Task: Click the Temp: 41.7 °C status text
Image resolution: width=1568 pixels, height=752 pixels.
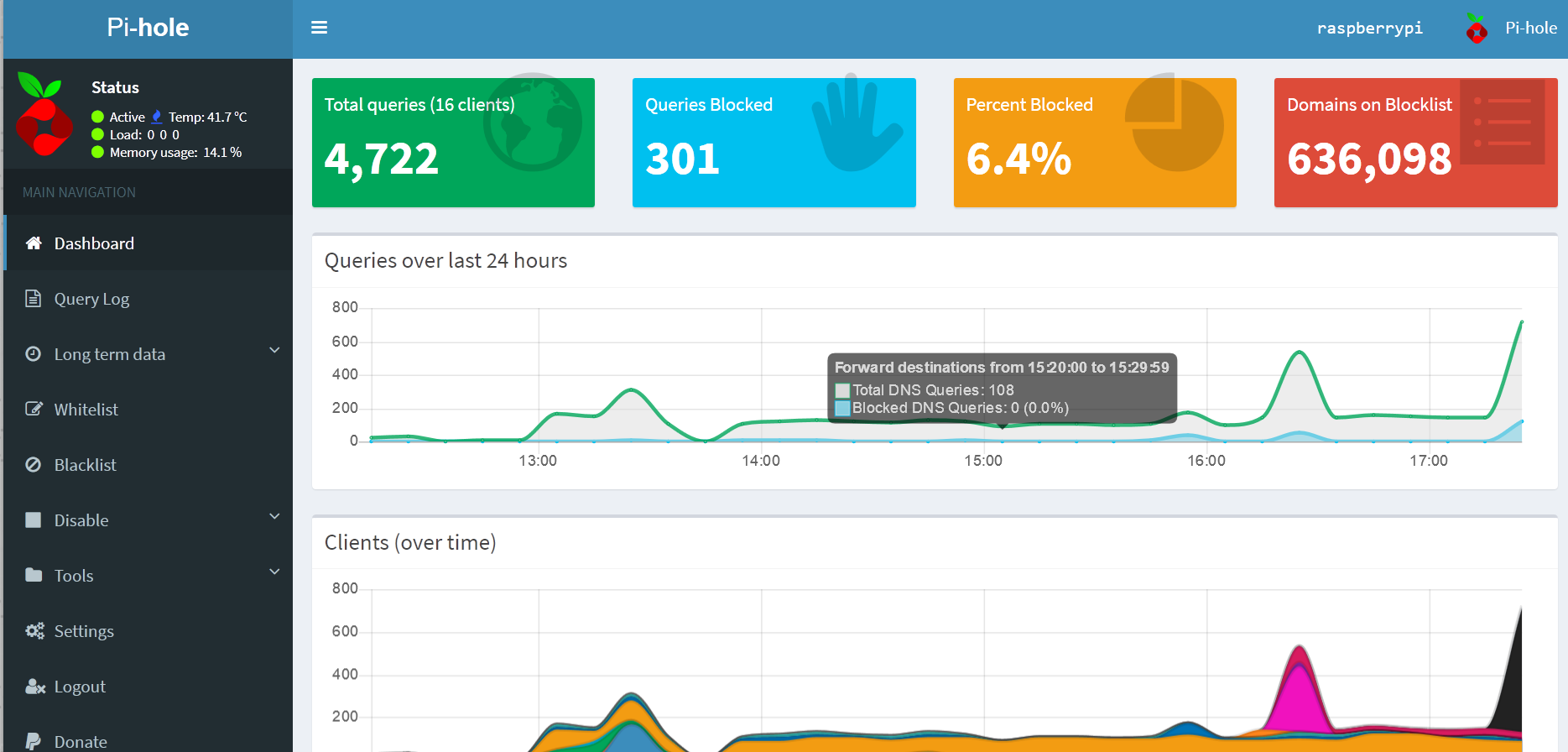Action: point(208,117)
